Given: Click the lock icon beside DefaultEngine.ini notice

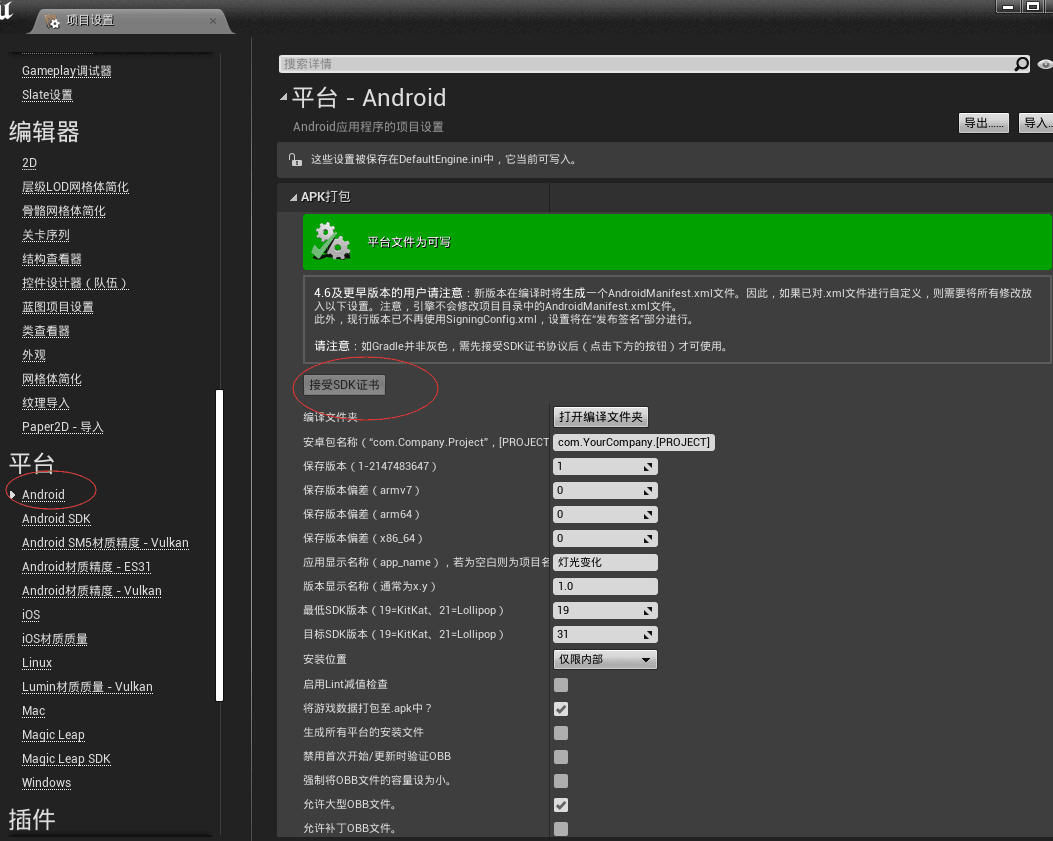Looking at the screenshot, I should coord(295,159).
